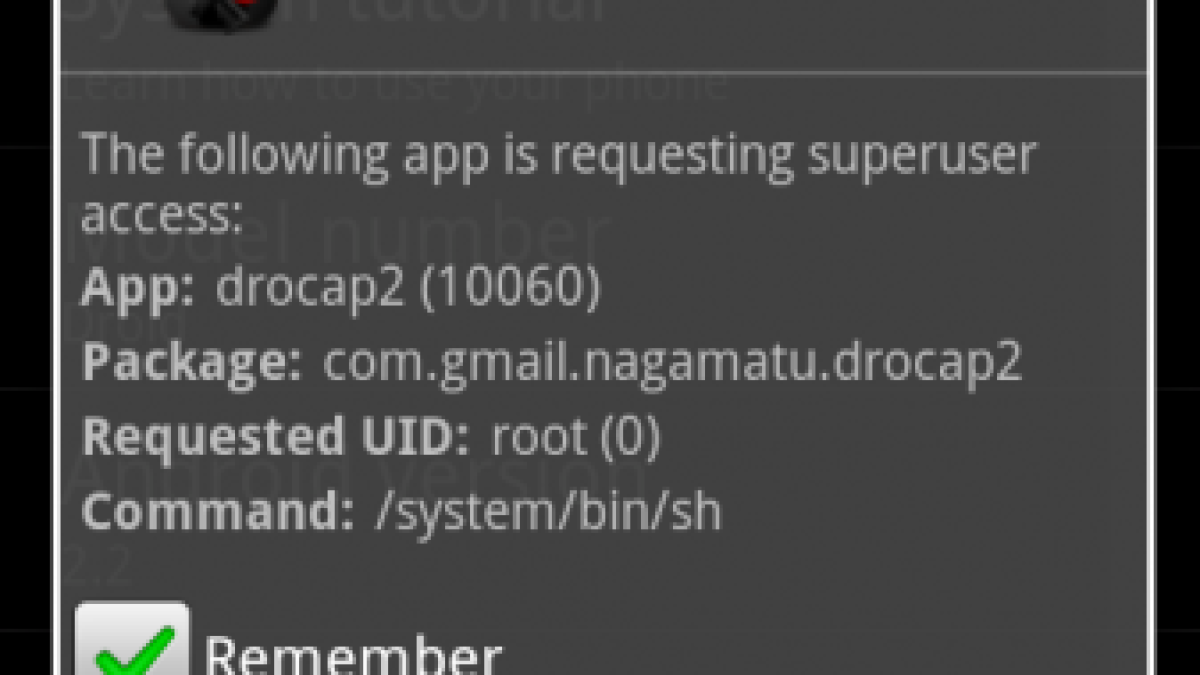Click the divider line under the dialog title
Viewport: 1200px width, 675px height.
[x=606, y=72]
